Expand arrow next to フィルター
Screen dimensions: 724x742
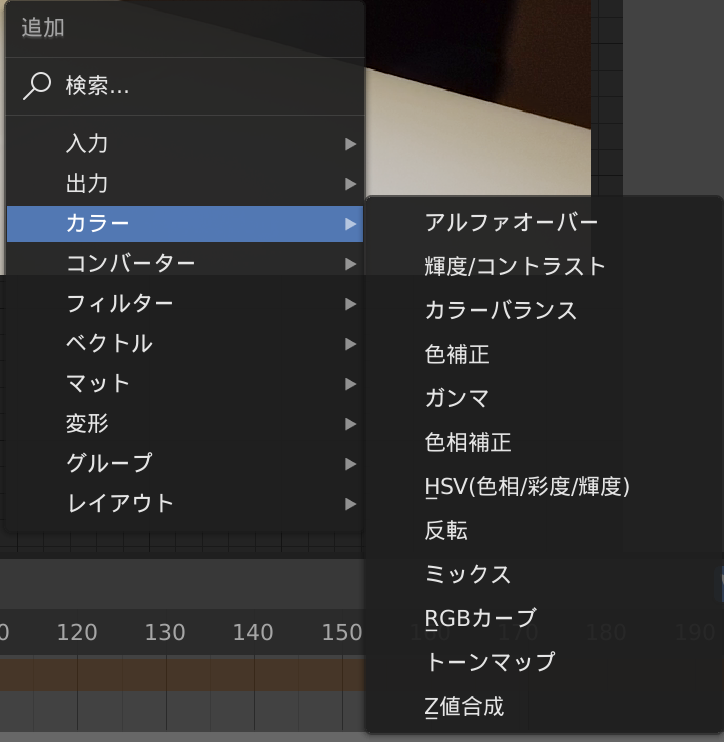[350, 304]
